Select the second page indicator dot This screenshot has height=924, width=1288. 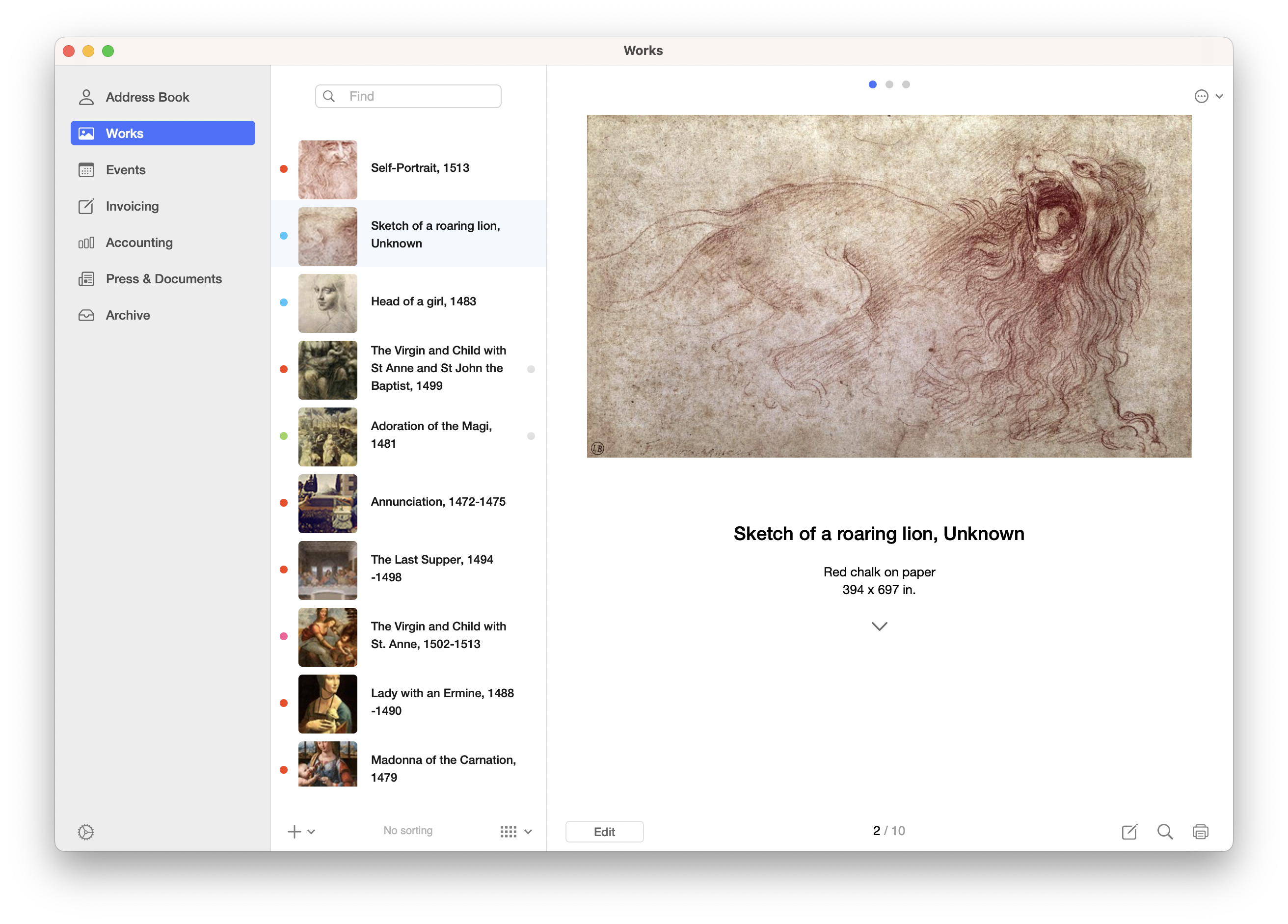pyautogui.click(x=889, y=84)
